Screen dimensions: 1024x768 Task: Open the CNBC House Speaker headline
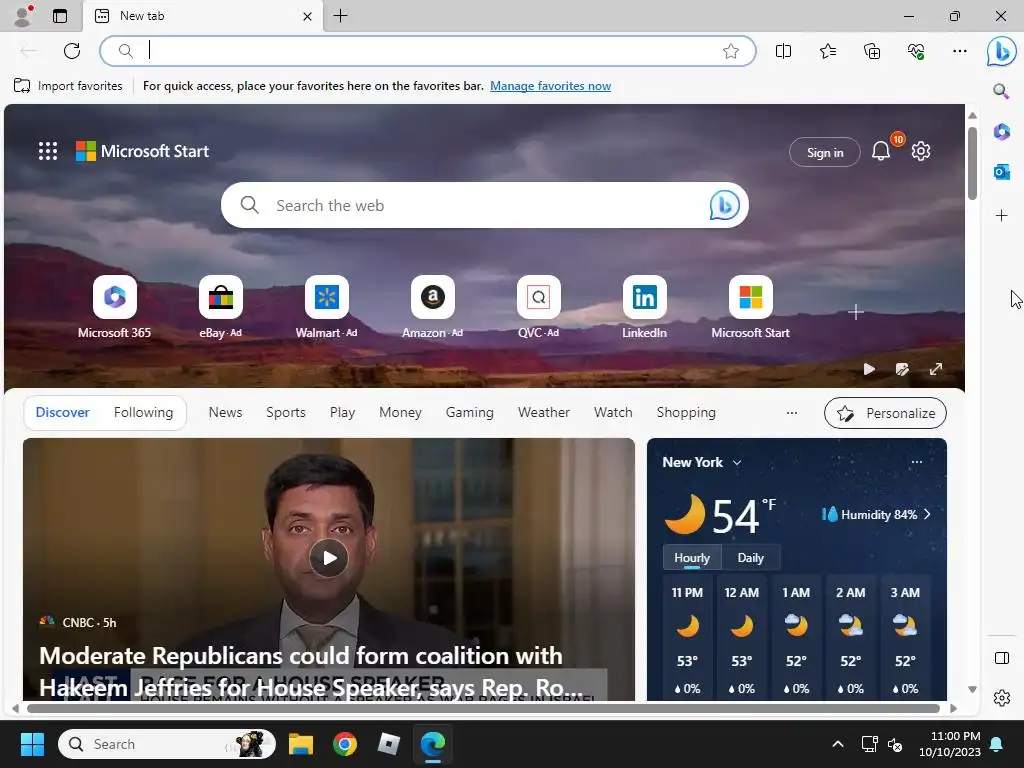pos(311,671)
